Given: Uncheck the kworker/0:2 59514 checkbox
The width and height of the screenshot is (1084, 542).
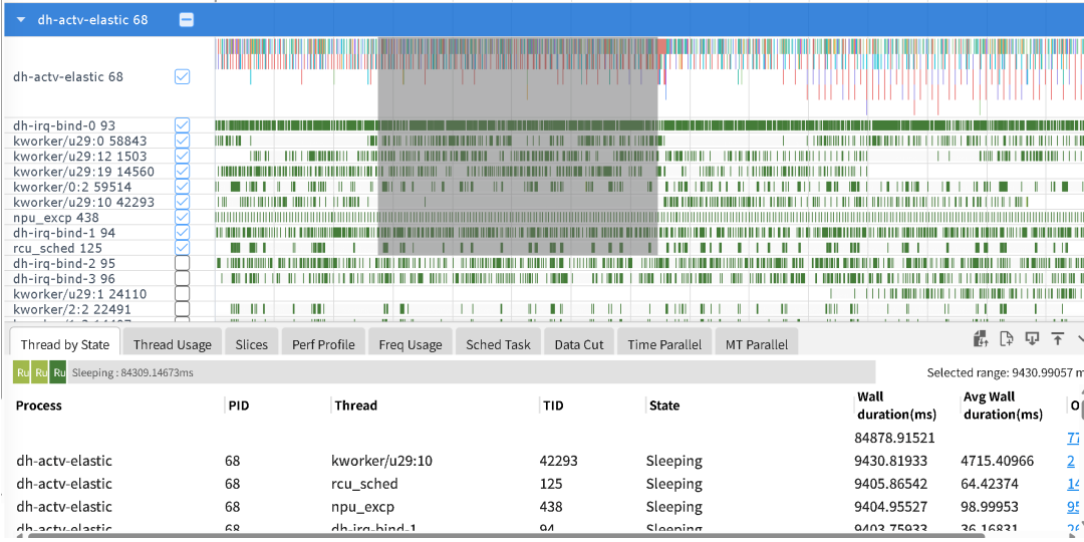Looking at the screenshot, I should [182, 187].
